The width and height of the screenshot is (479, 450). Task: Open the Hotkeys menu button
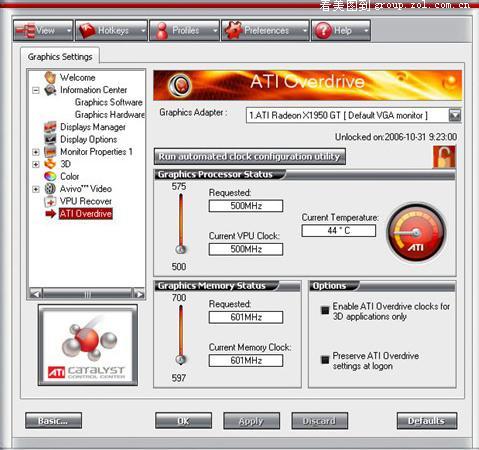click(x=111, y=30)
